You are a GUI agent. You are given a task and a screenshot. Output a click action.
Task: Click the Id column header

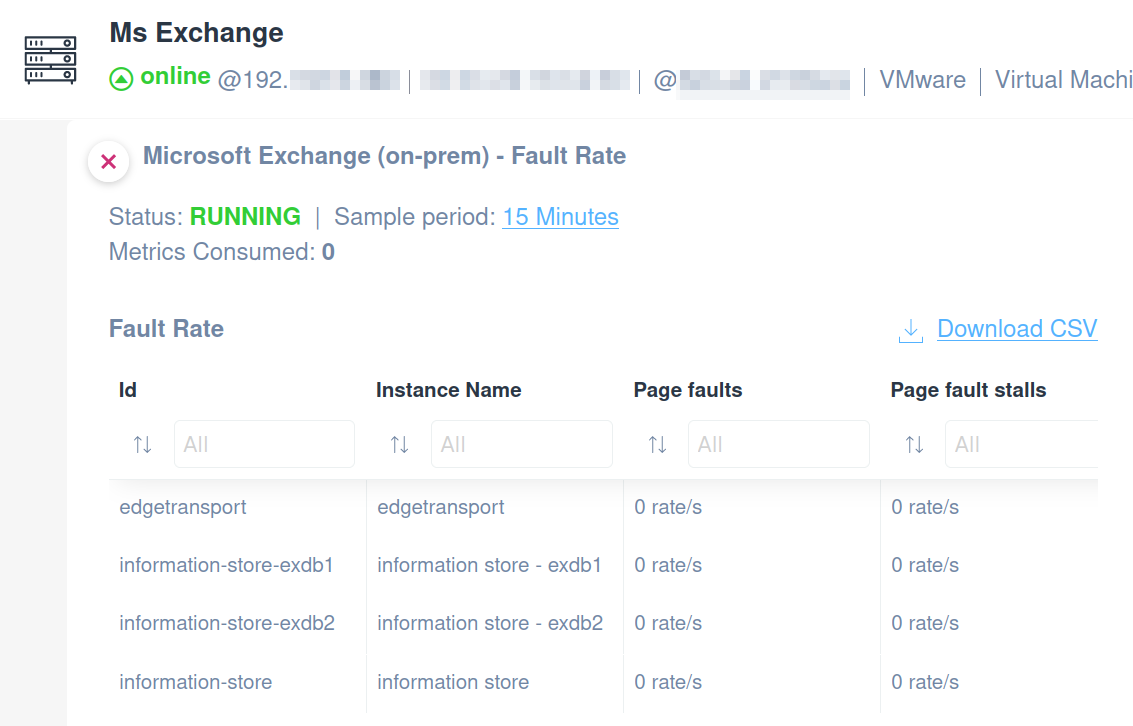128,390
